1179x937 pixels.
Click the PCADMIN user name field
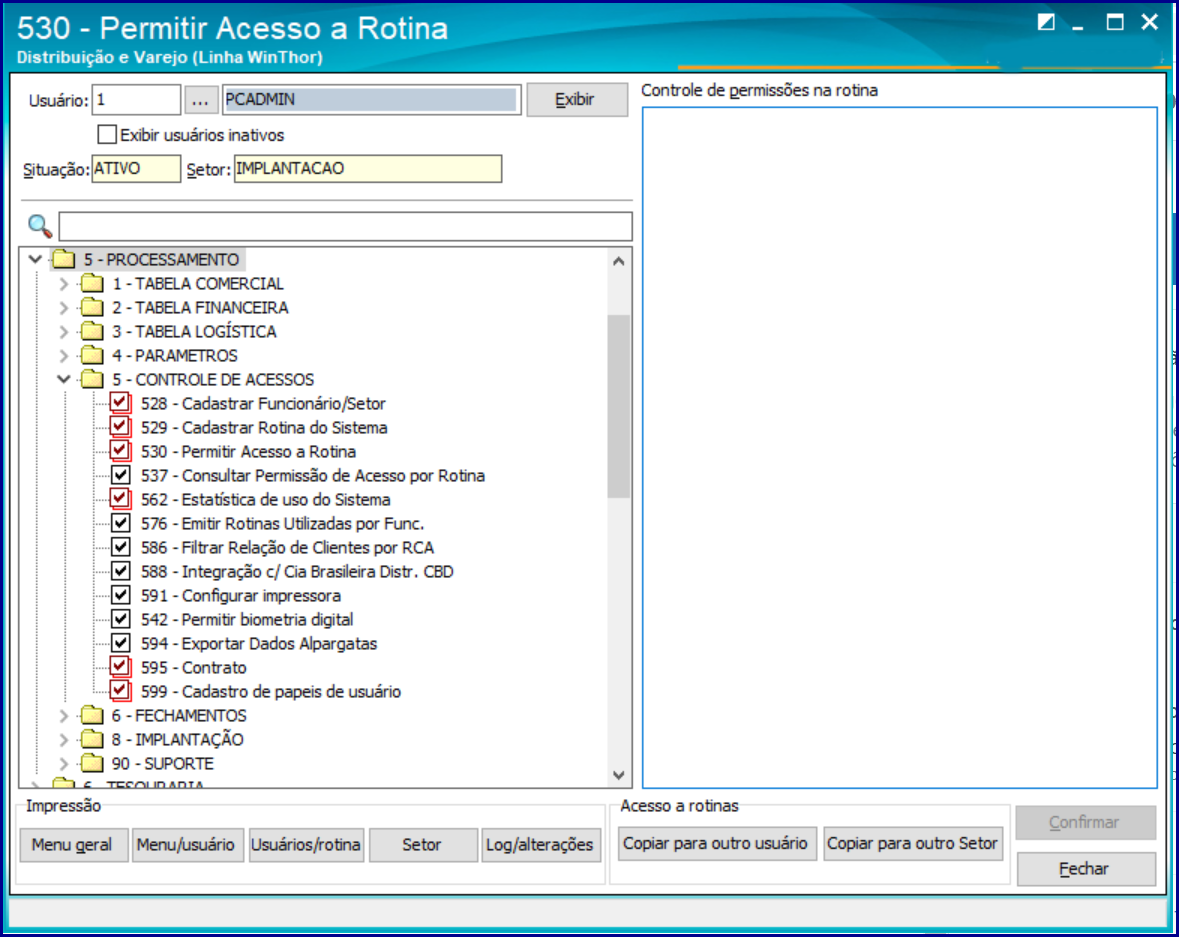pos(371,99)
